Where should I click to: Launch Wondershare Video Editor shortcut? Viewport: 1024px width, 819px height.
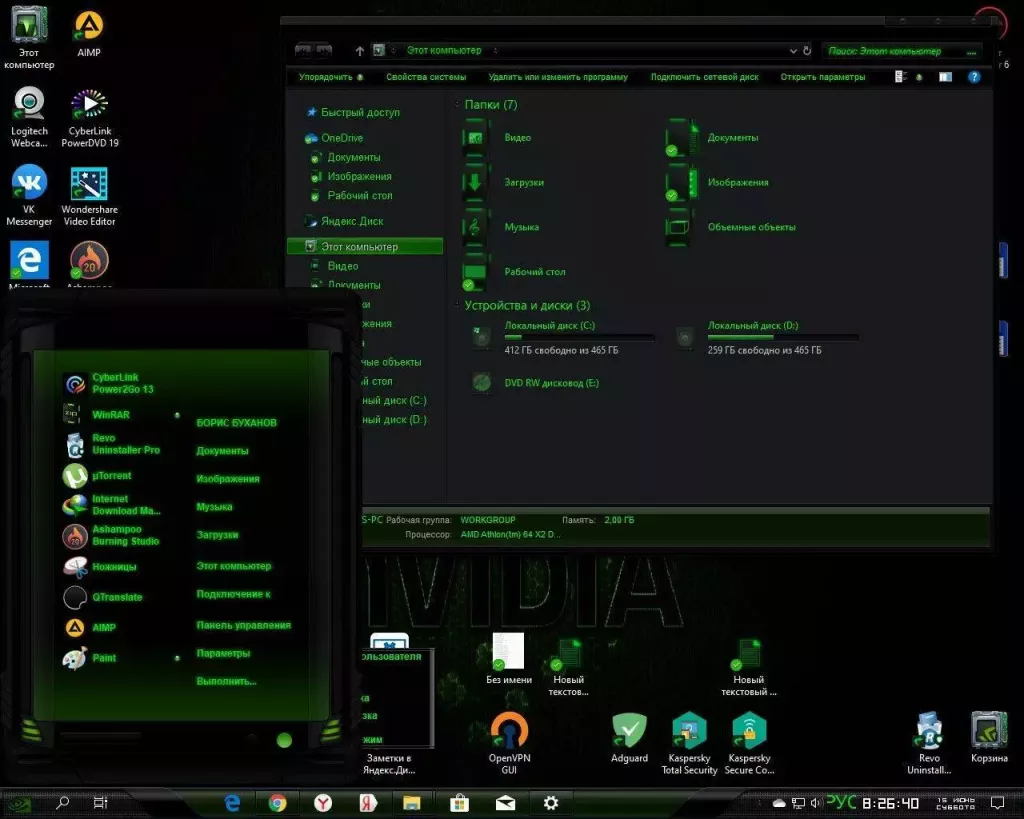click(x=89, y=196)
